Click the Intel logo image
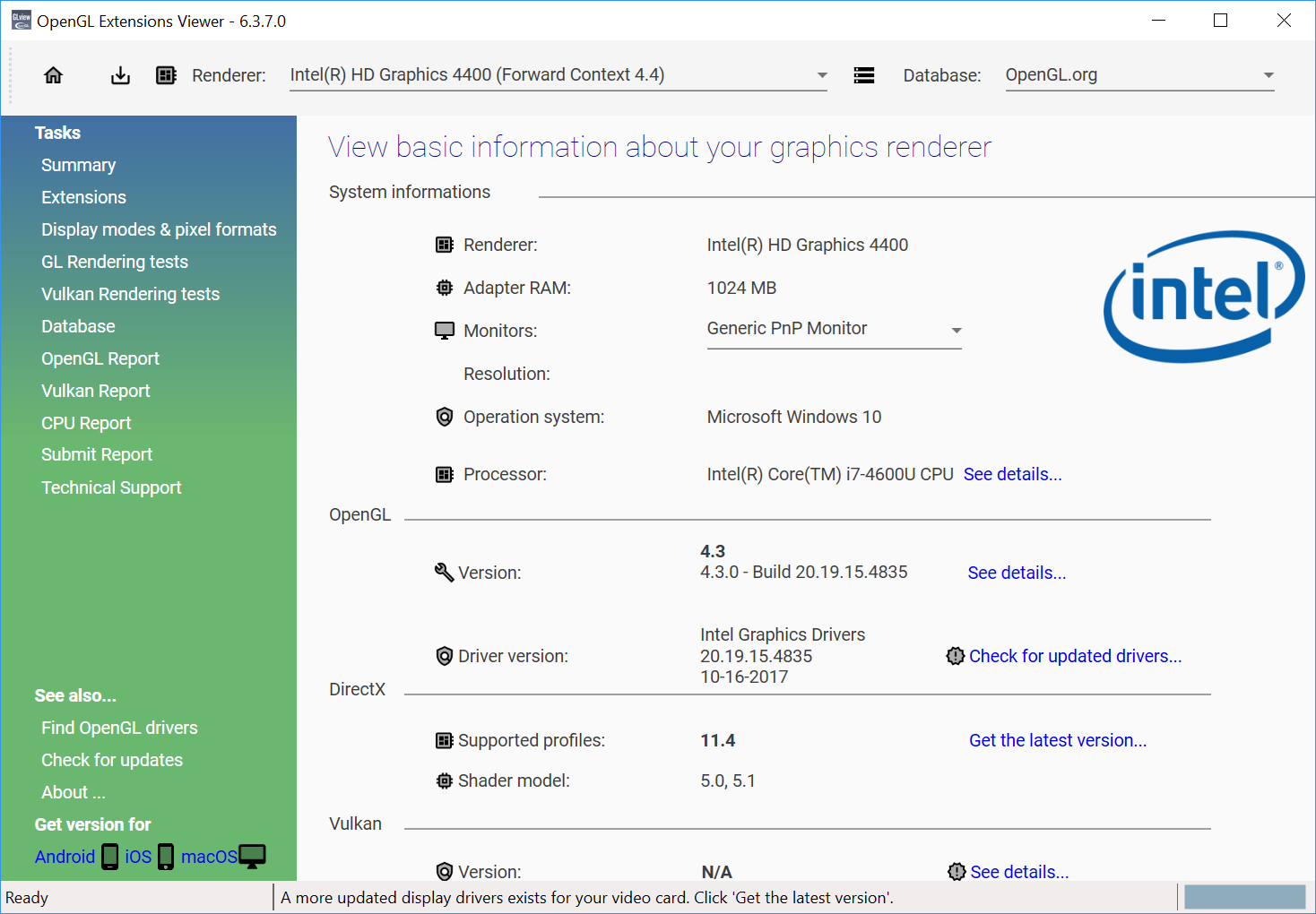 coord(1203,297)
